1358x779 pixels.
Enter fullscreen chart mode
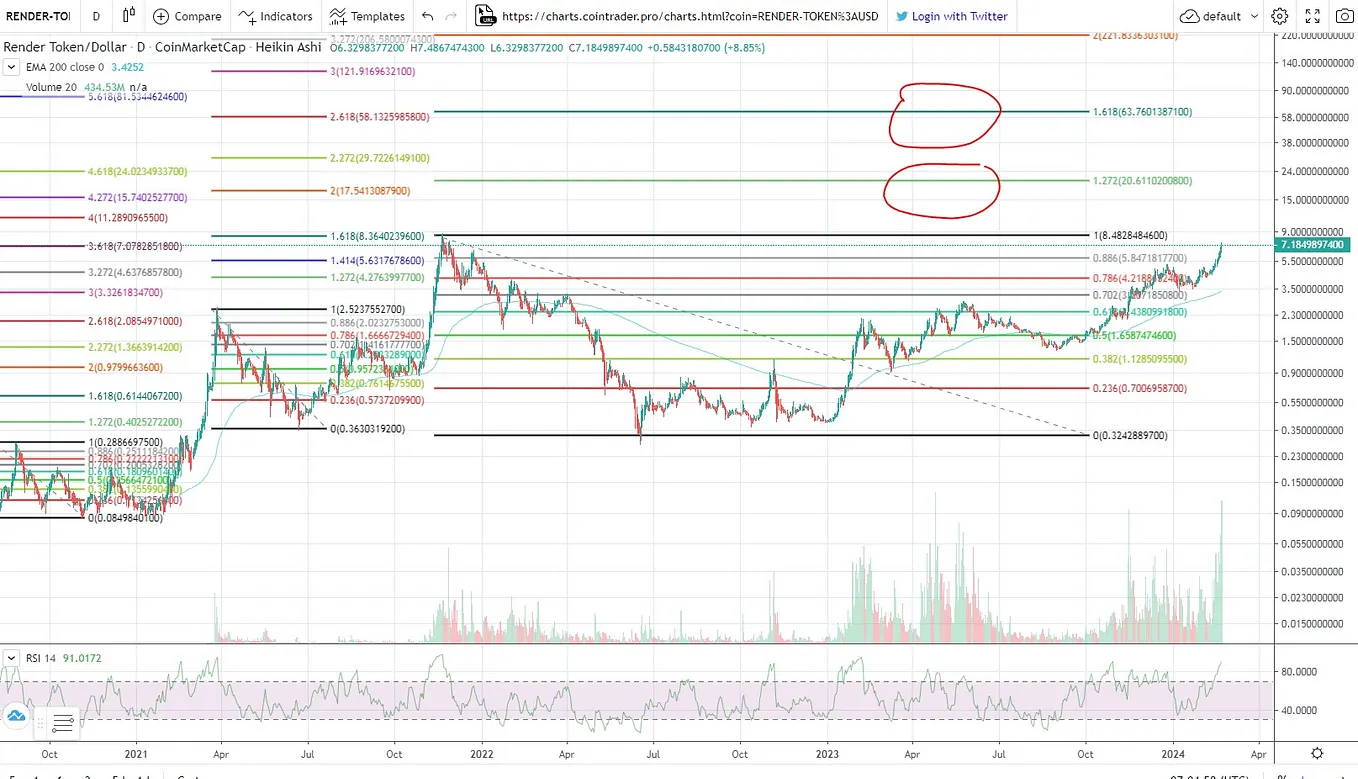[1312, 16]
